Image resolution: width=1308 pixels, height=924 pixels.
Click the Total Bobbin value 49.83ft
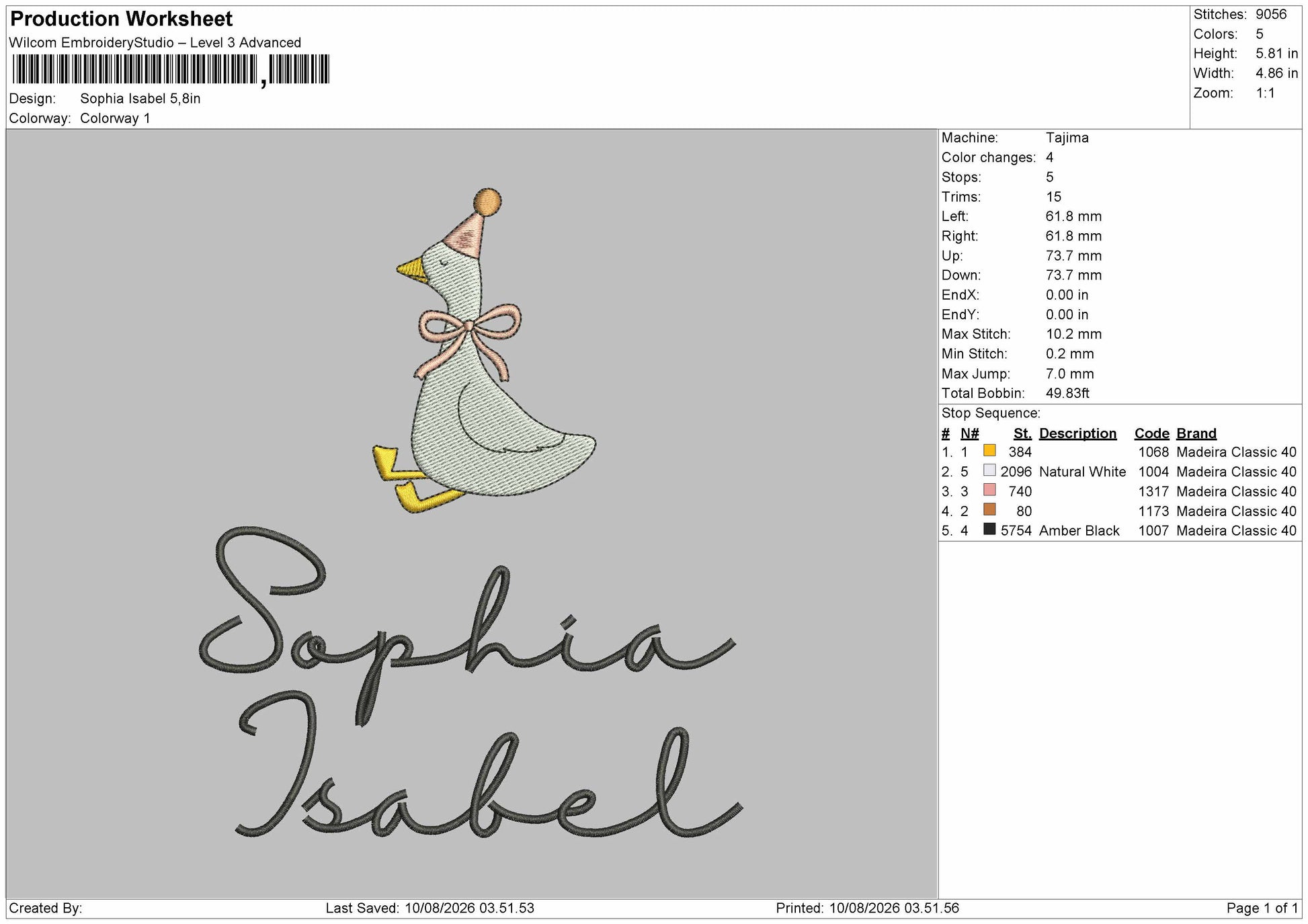[x=1068, y=393]
